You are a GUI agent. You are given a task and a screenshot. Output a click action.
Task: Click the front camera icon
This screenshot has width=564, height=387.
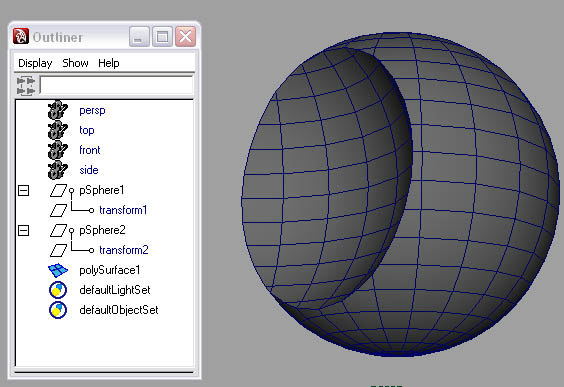coord(58,150)
